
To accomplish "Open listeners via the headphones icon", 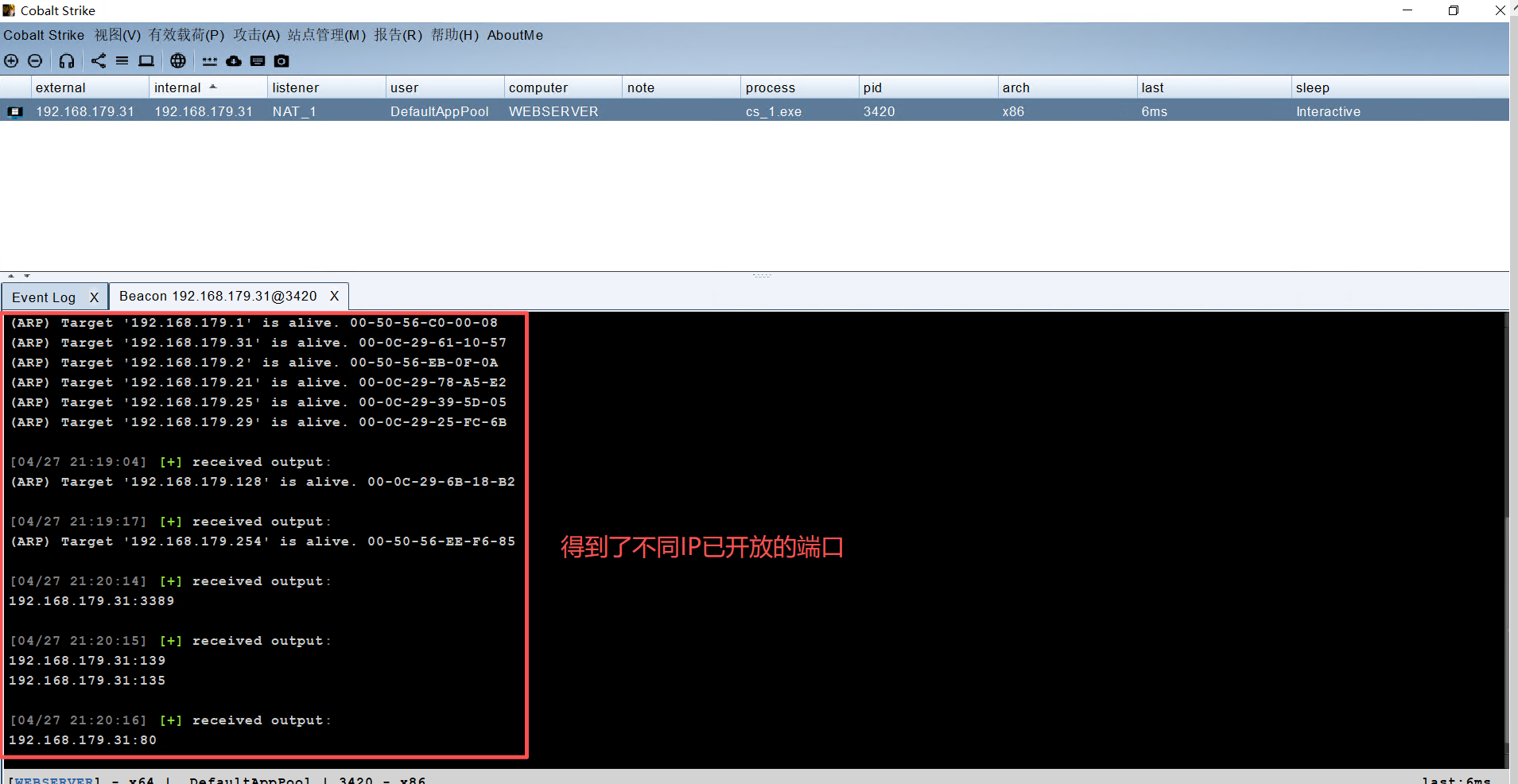I will point(67,61).
